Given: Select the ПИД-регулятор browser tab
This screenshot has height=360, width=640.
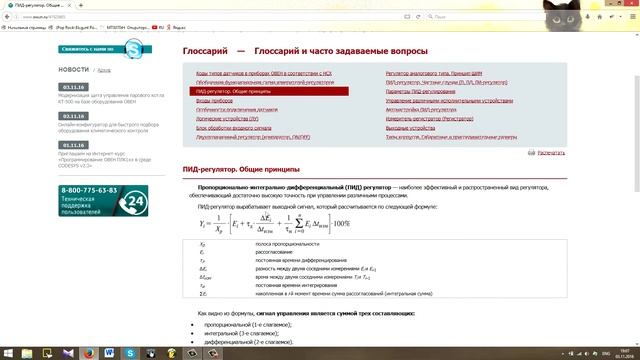Looking at the screenshot, I should [40, 5].
